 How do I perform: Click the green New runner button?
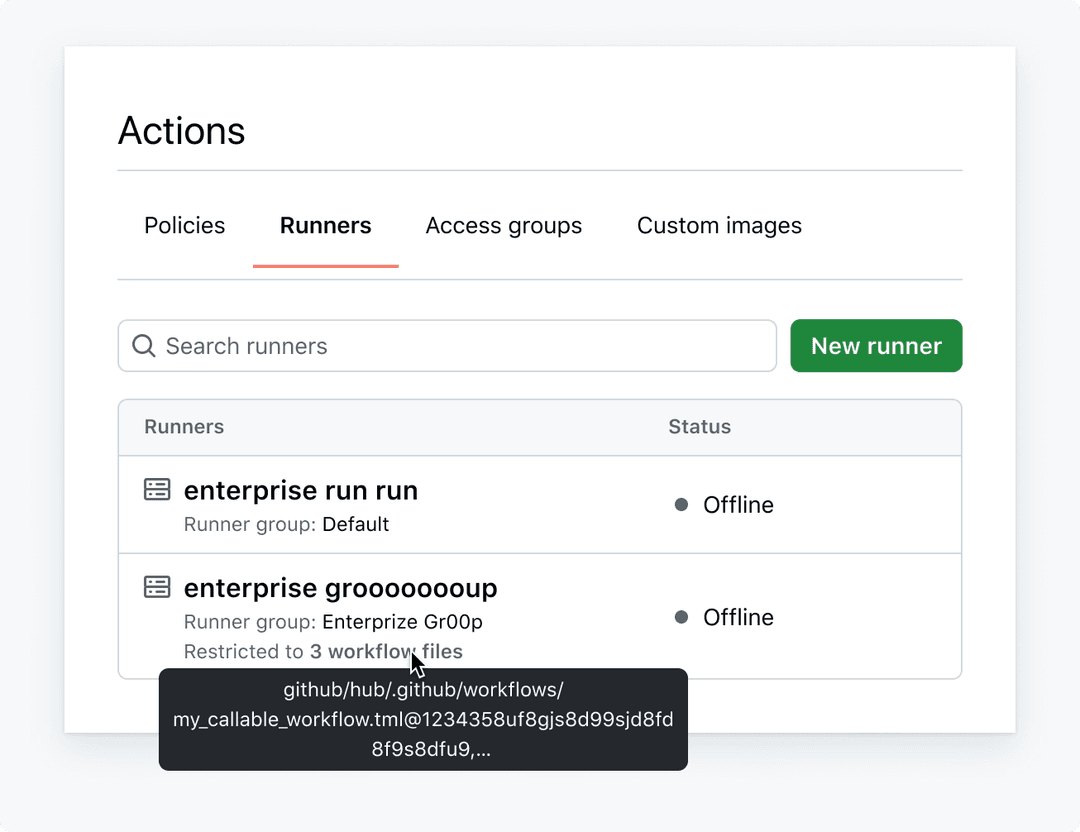pyautogui.click(x=876, y=345)
